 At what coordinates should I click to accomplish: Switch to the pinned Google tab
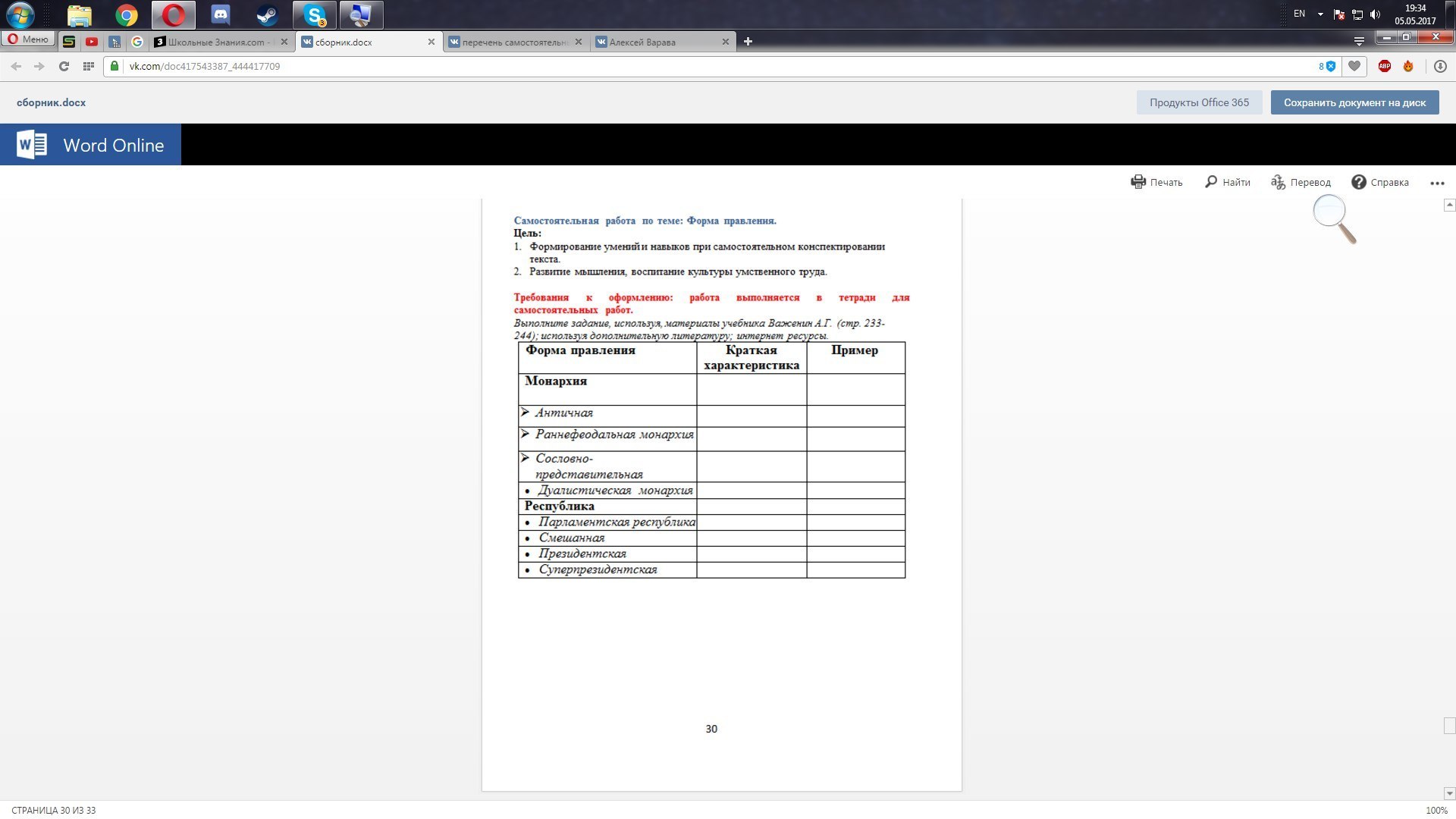pyautogui.click(x=137, y=42)
